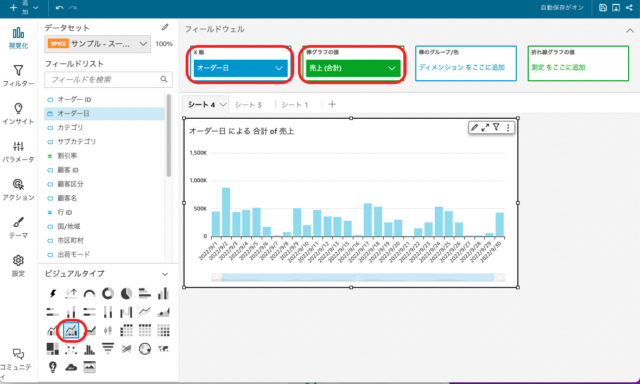Pick the scatter plot visual type
The height and width of the screenshot is (384, 640).
tap(71, 348)
